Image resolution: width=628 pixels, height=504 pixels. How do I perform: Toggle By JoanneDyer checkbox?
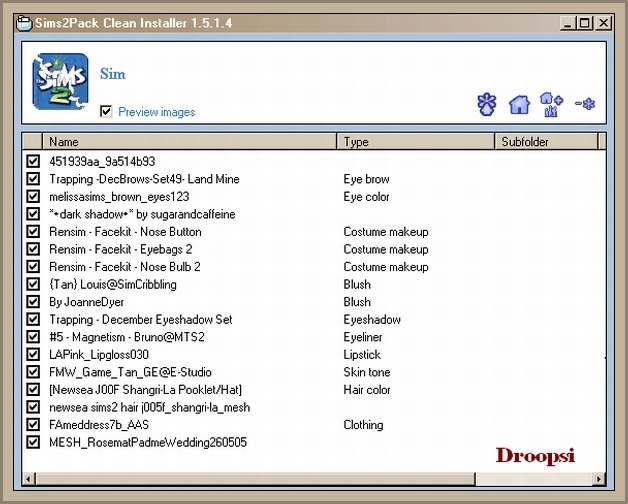click(x=33, y=302)
